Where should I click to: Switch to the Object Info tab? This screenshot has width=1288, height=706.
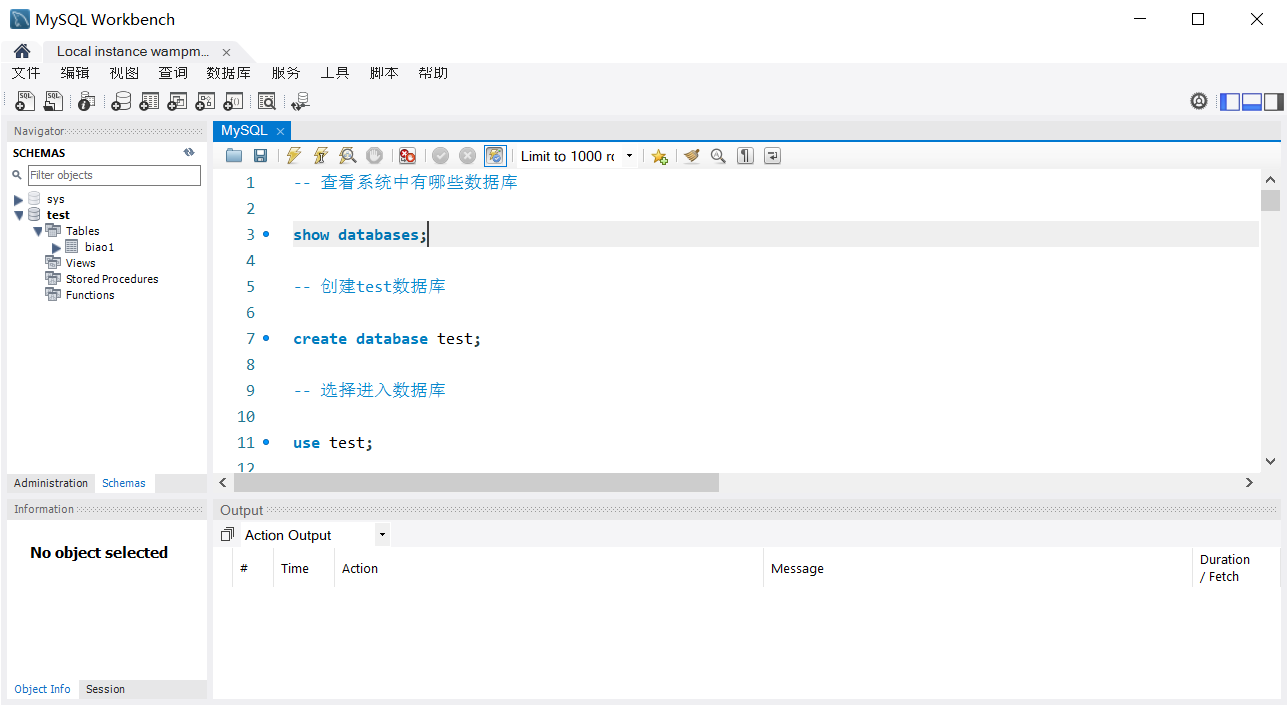[x=43, y=689]
